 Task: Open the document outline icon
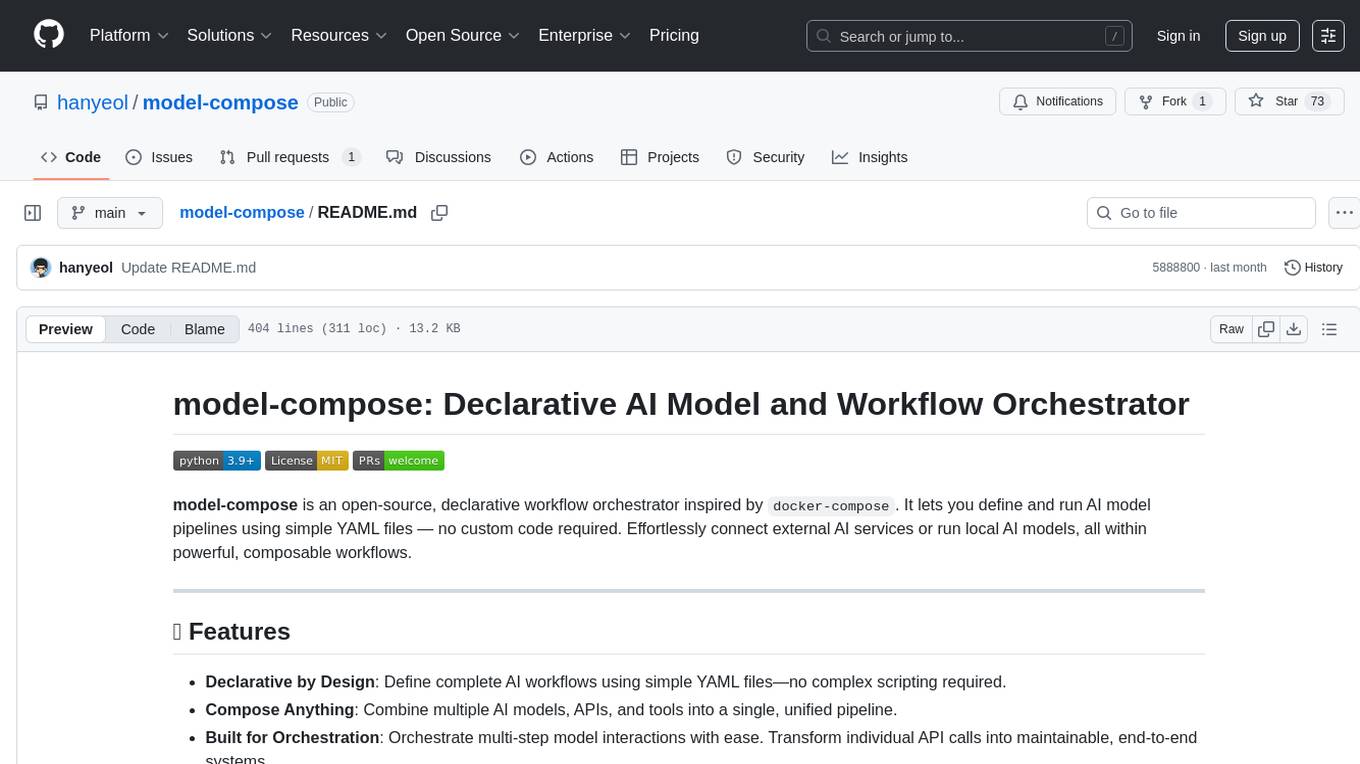pyautogui.click(x=1329, y=329)
